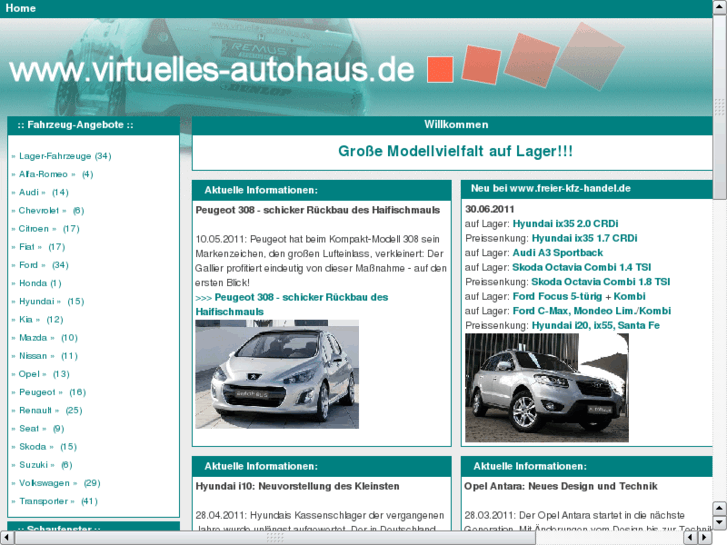Image resolution: width=727 pixels, height=545 pixels.
Task: Follow the Kombi link after Ford Focus
Action: [629, 296]
